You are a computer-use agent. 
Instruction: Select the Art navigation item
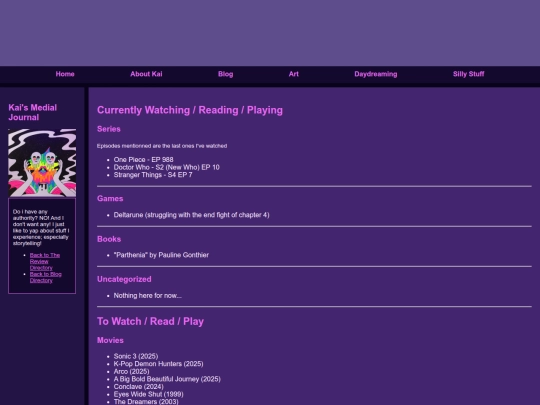[x=293, y=74]
